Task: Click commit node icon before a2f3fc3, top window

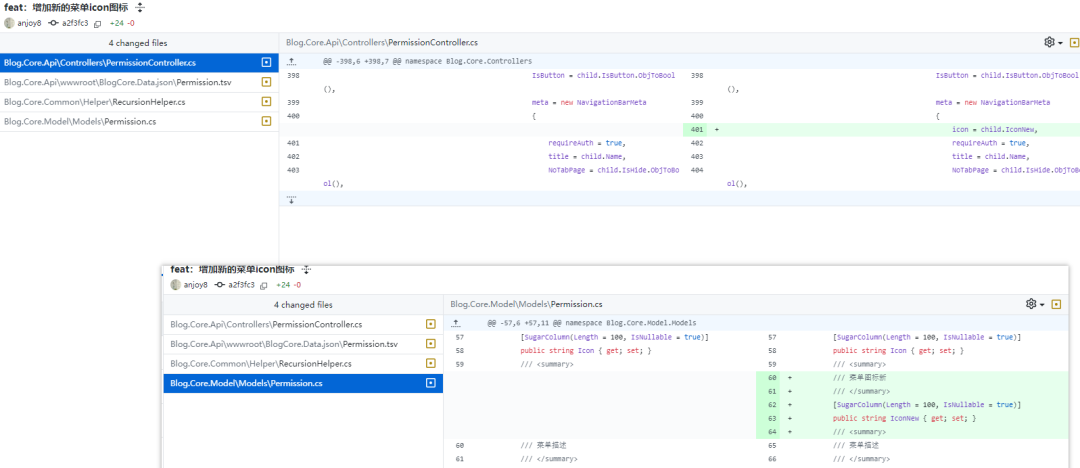Action: click(x=54, y=23)
